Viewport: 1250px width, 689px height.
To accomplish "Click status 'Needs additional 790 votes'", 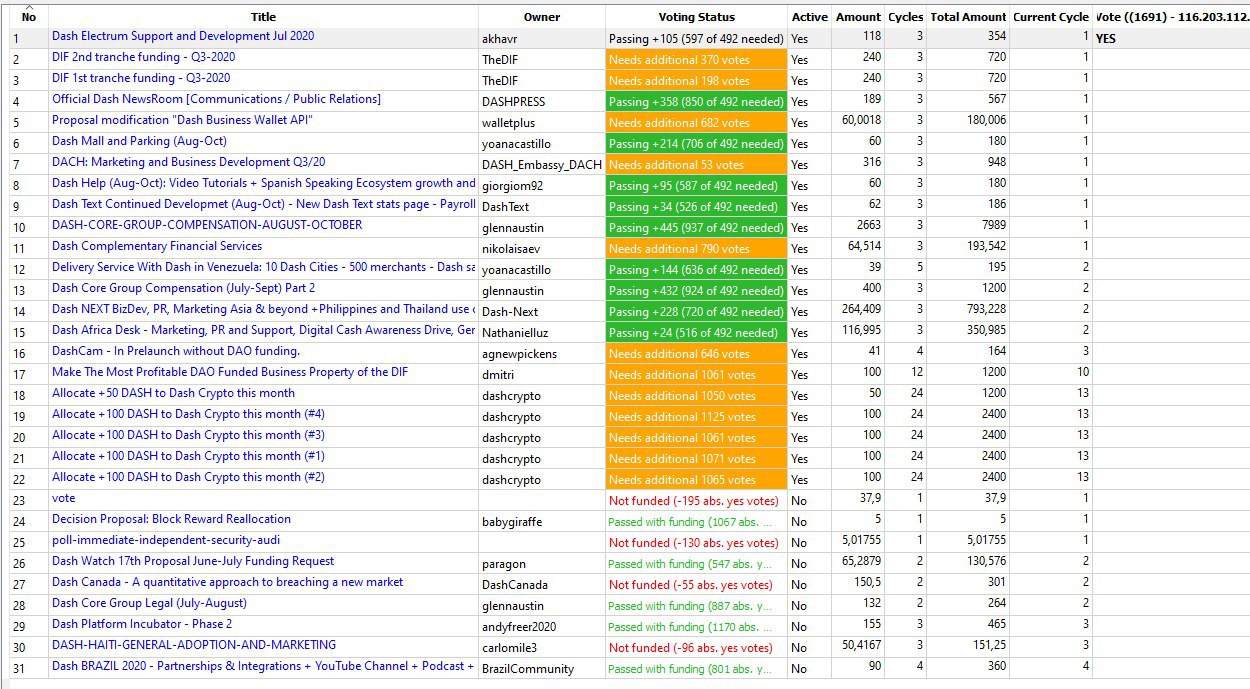I will (697, 248).
